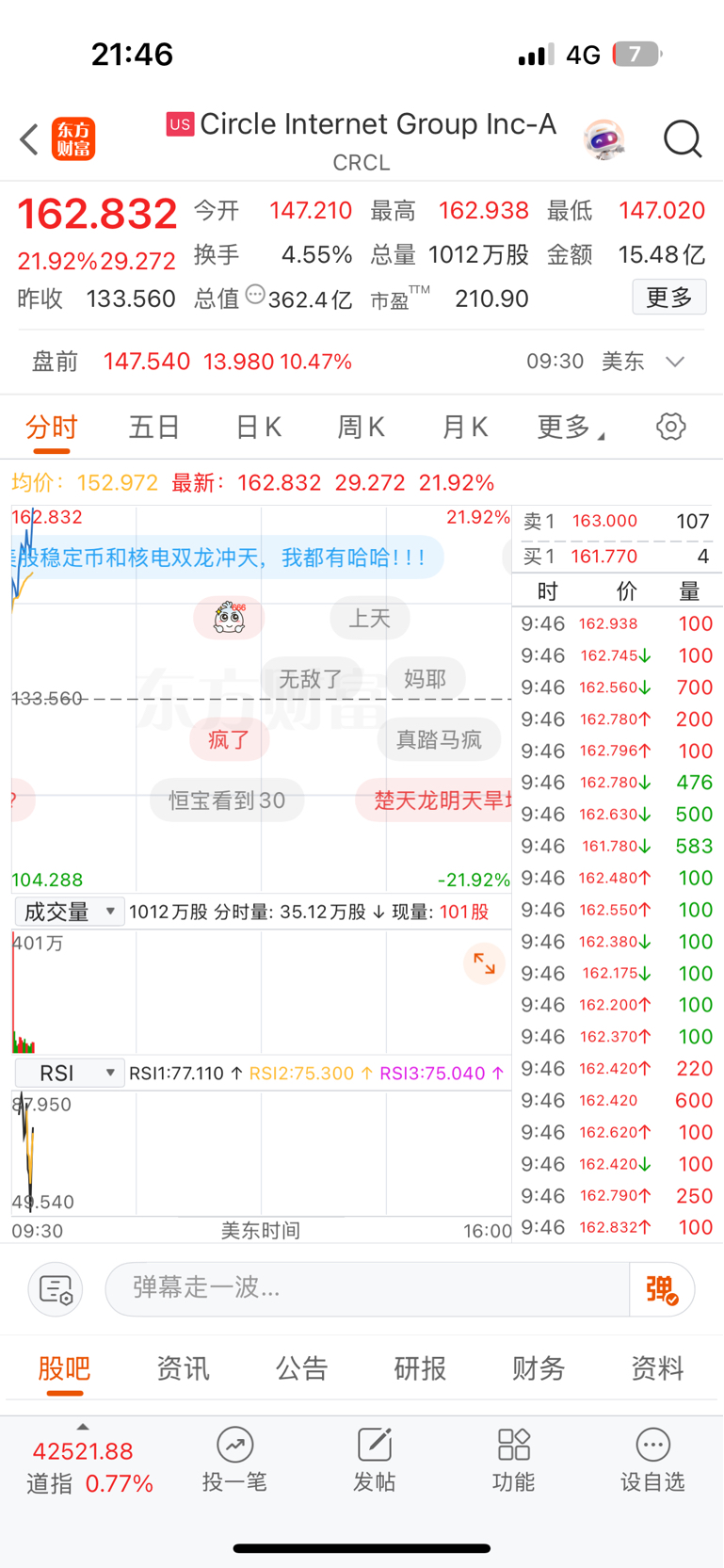Tap the 恒宝看到30 danmaku bubble

(227, 800)
